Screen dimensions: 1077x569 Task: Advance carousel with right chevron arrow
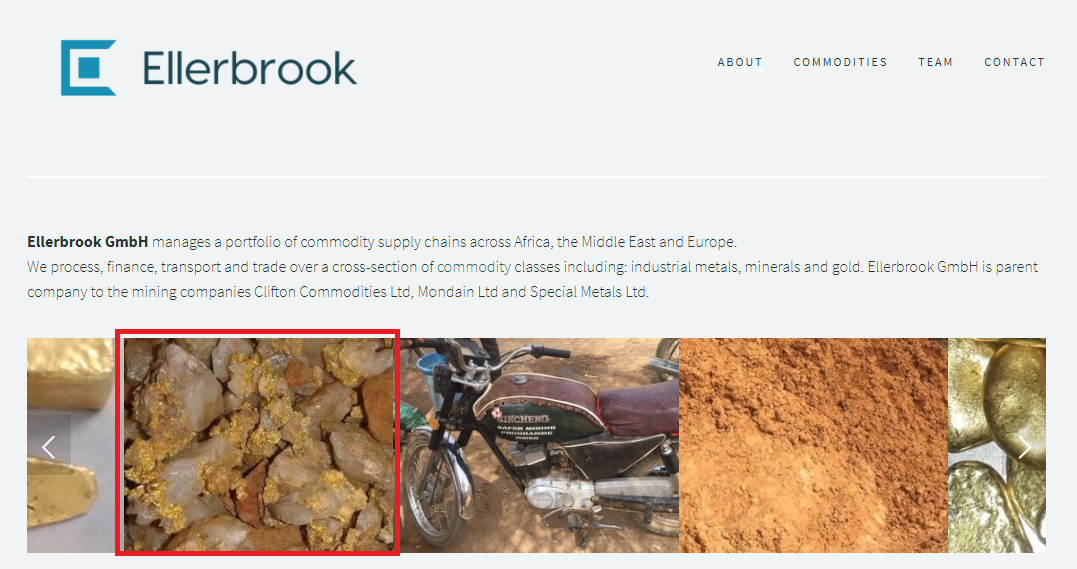[x=1024, y=447]
